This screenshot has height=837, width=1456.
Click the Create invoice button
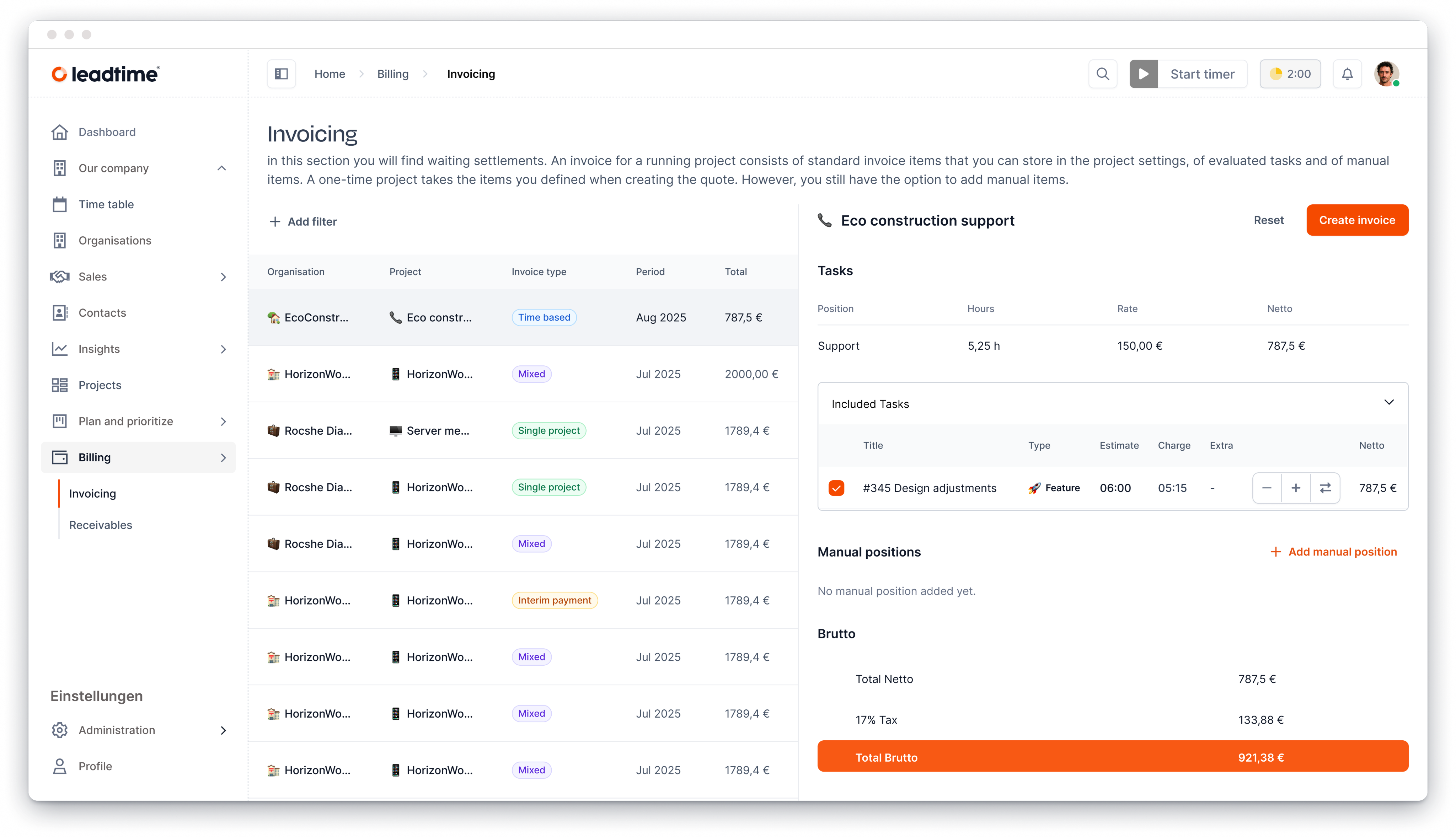pos(1356,220)
